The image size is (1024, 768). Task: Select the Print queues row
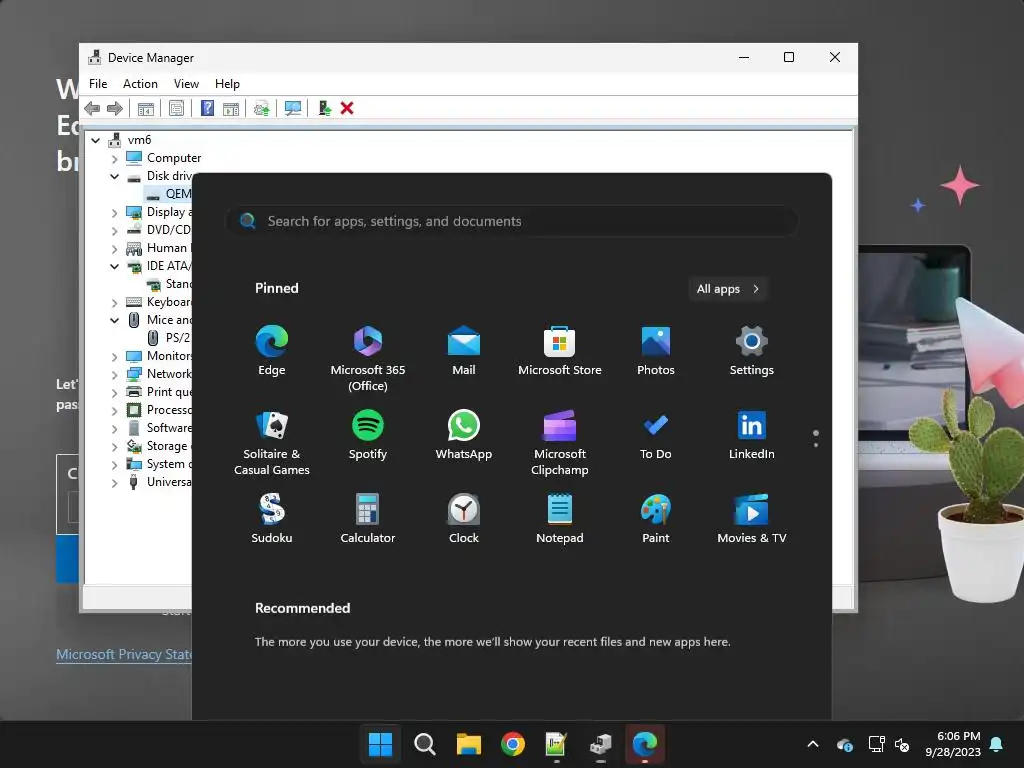158,392
